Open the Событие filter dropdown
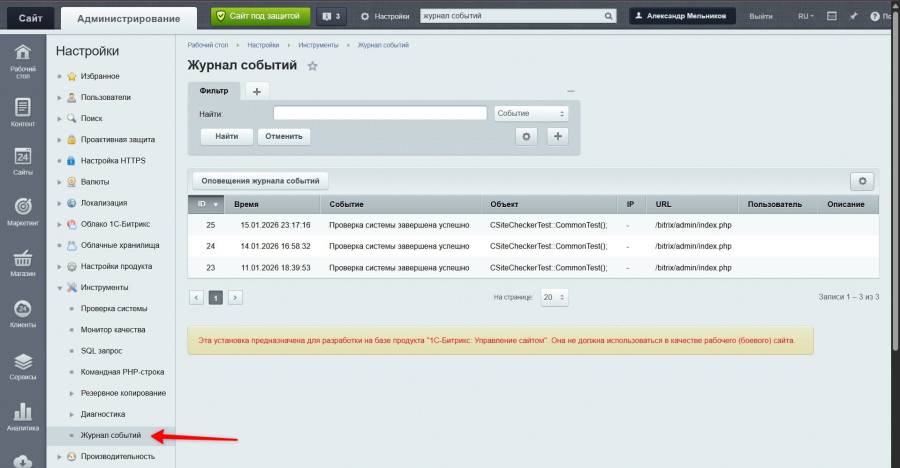The width and height of the screenshot is (900, 468). 531,114
